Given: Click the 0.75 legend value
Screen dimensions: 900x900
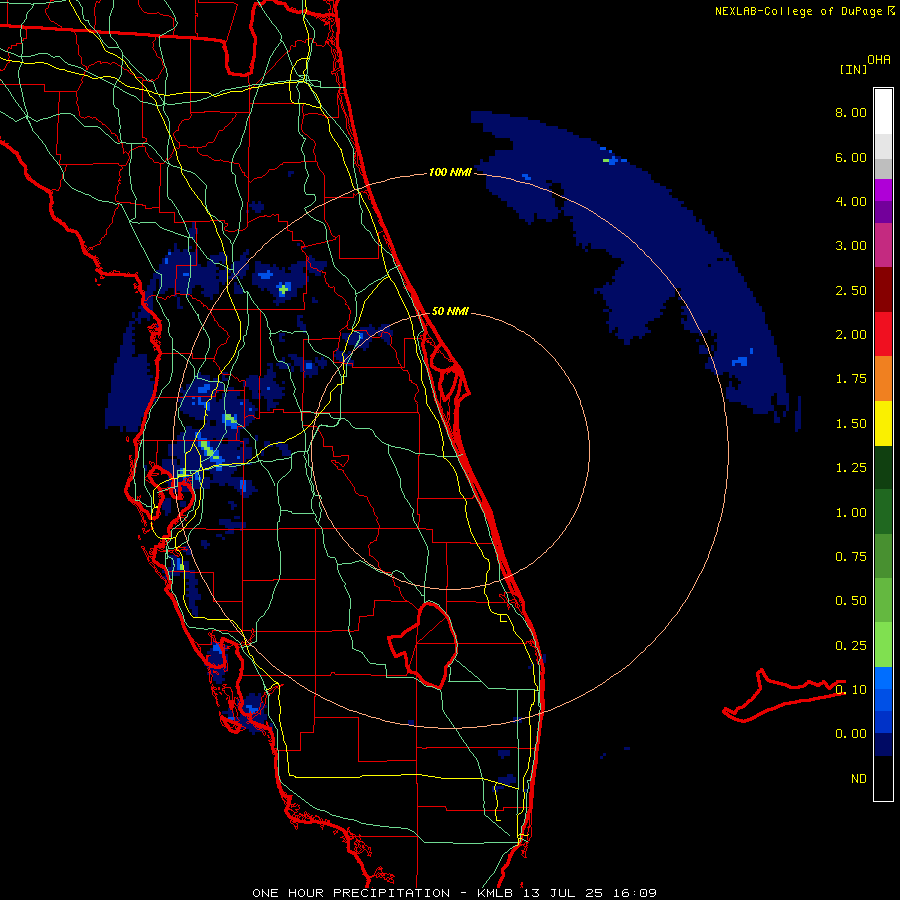Looking at the screenshot, I should pyautogui.click(x=851, y=557).
